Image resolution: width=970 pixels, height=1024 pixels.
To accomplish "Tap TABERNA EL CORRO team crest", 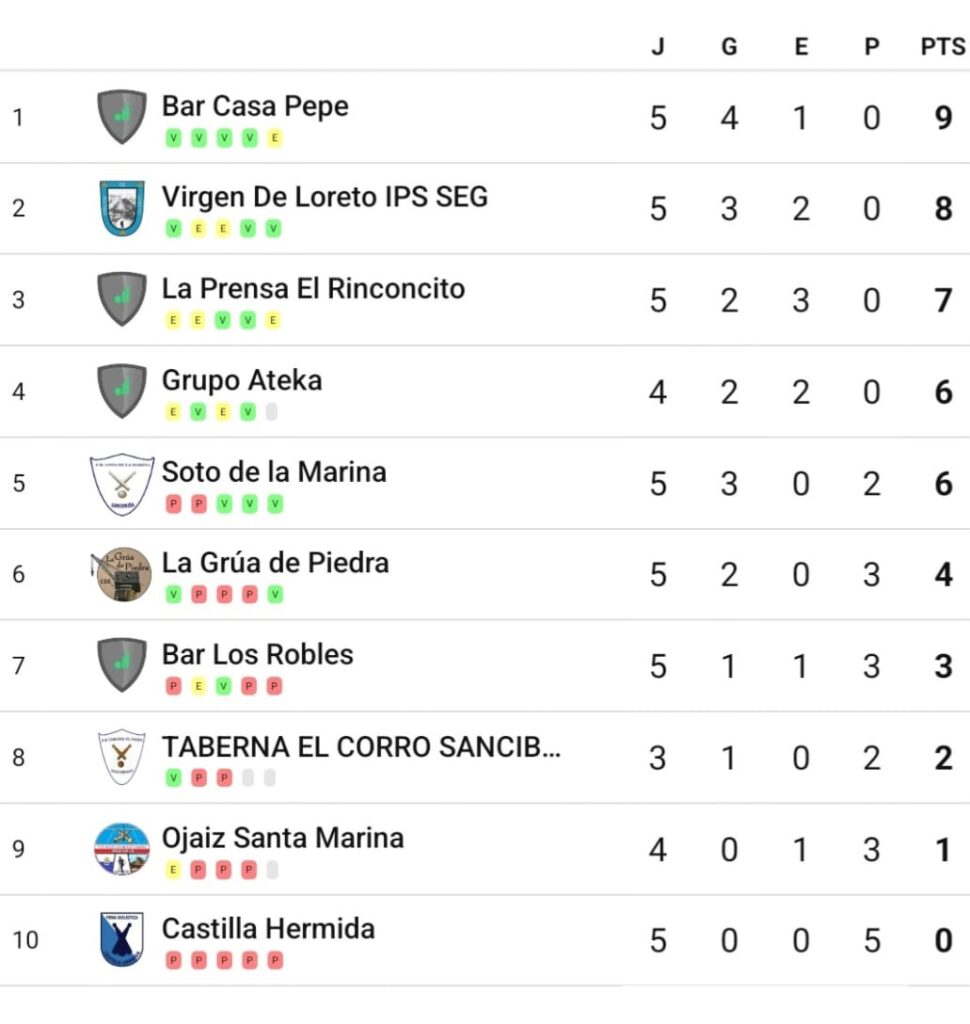I will tap(121, 757).
